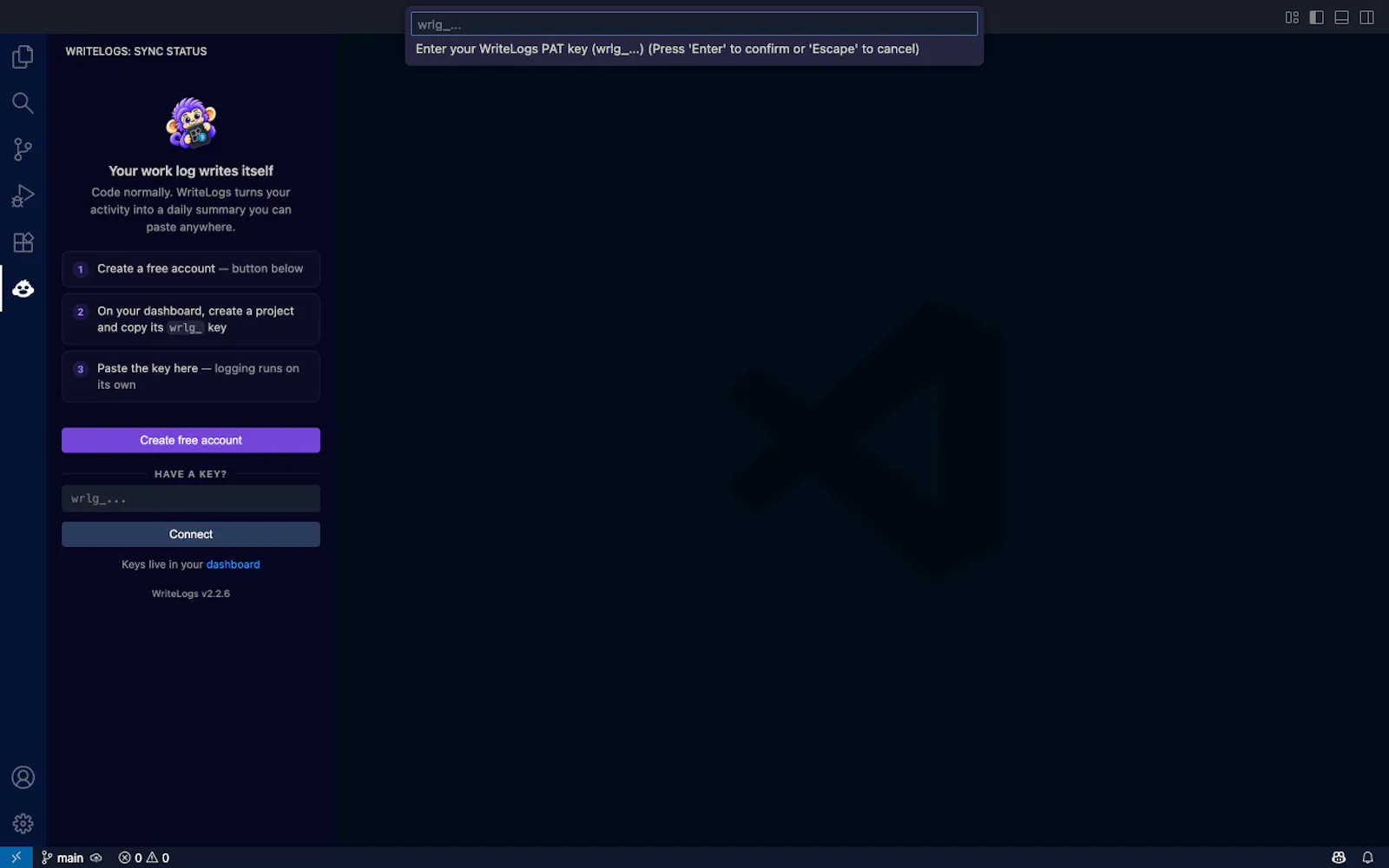Click the publish to cloud icon beside main
This screenshot has width=1389, height=868.
96,858
